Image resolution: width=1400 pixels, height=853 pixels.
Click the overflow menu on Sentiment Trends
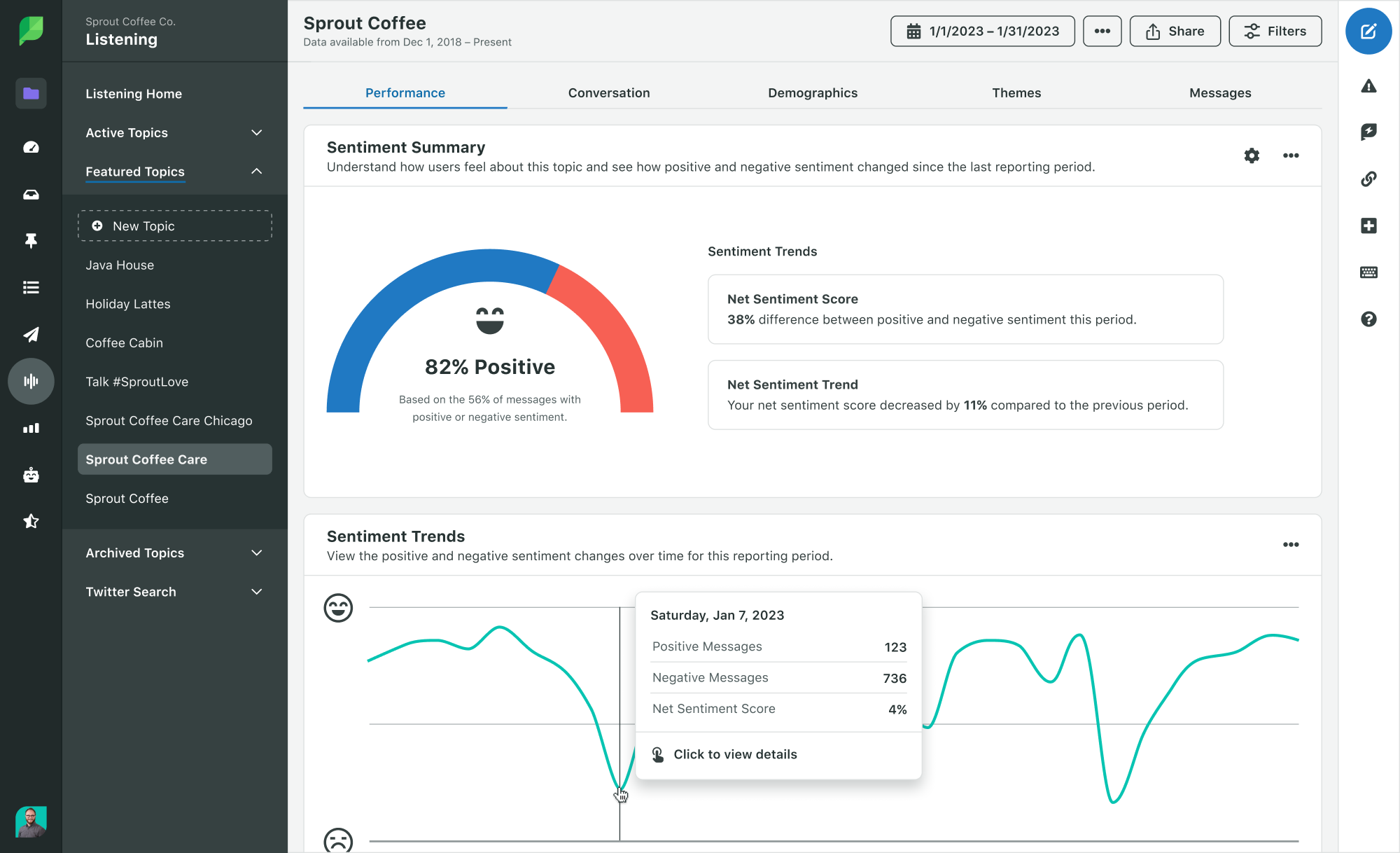(1290, 544)
